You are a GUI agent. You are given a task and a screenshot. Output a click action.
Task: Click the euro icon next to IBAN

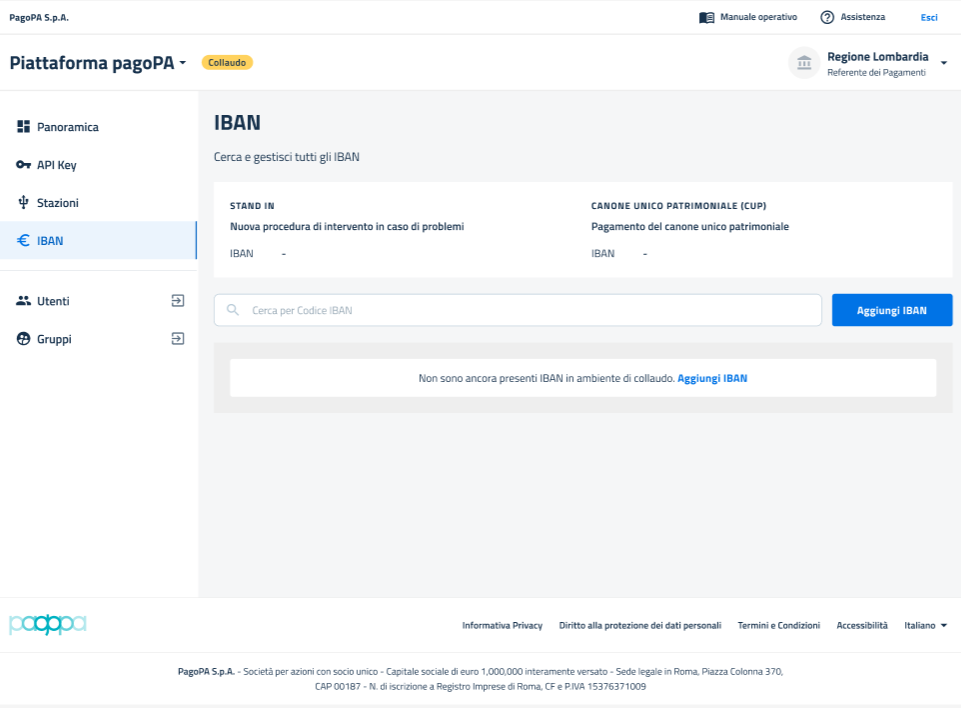tap(24, 241)
